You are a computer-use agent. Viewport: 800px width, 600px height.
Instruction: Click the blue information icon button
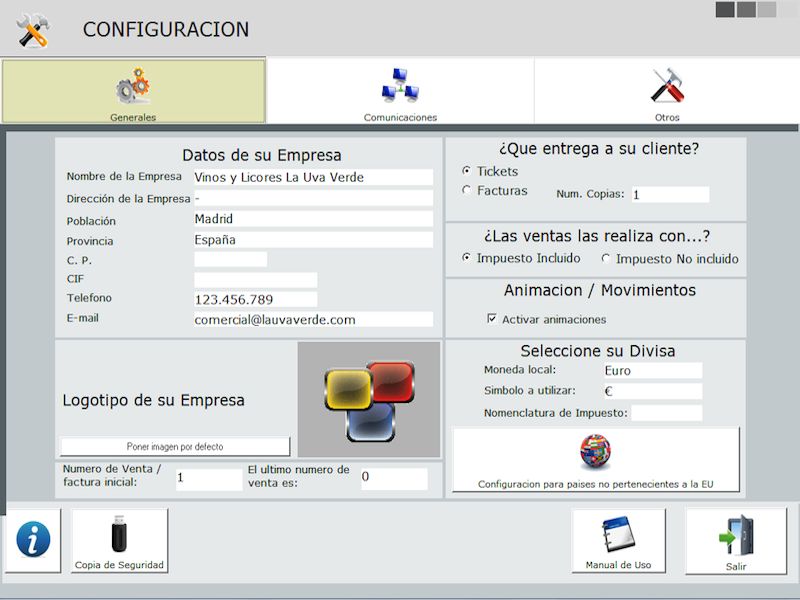33,541
